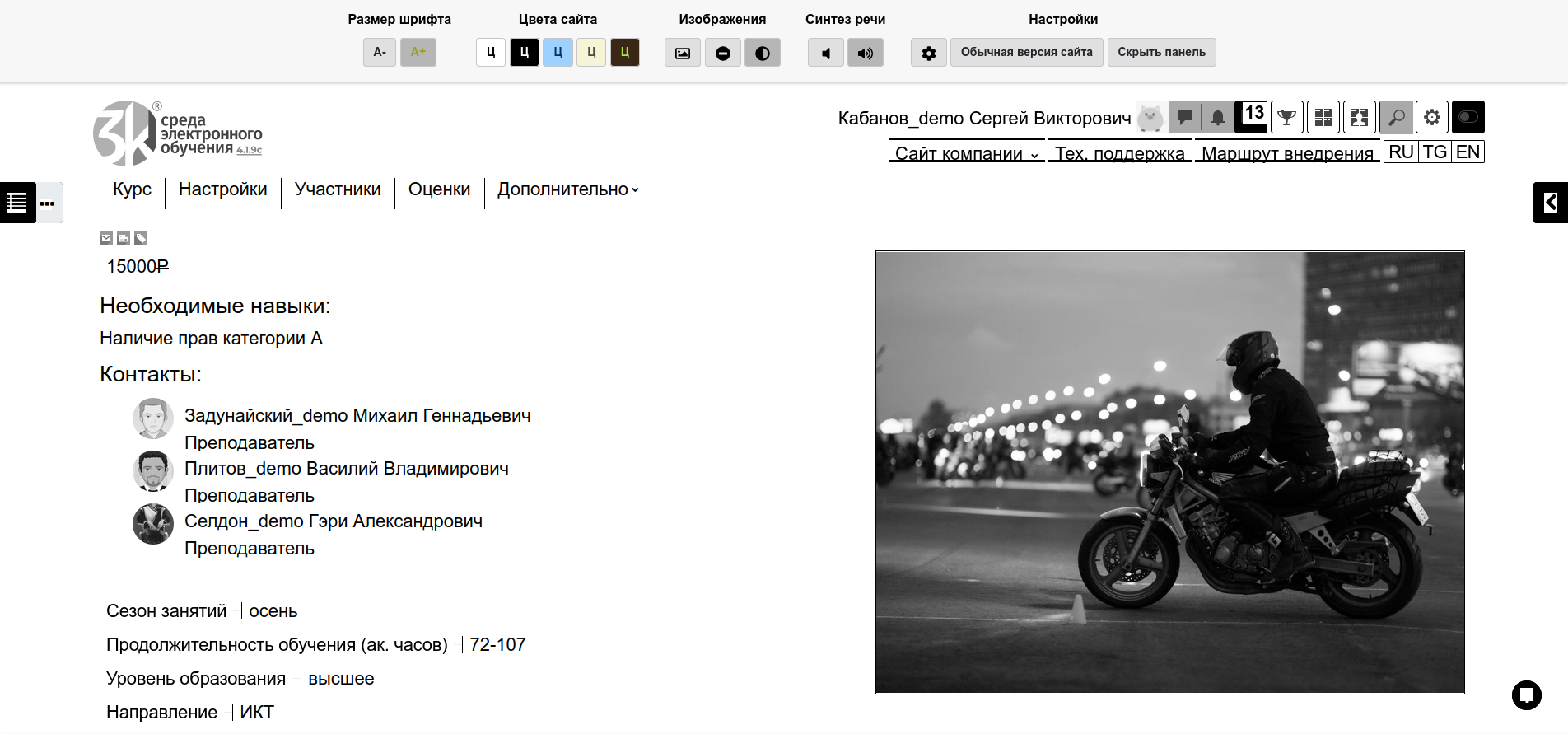Open accessibility settings gear icon

[929, 53]
